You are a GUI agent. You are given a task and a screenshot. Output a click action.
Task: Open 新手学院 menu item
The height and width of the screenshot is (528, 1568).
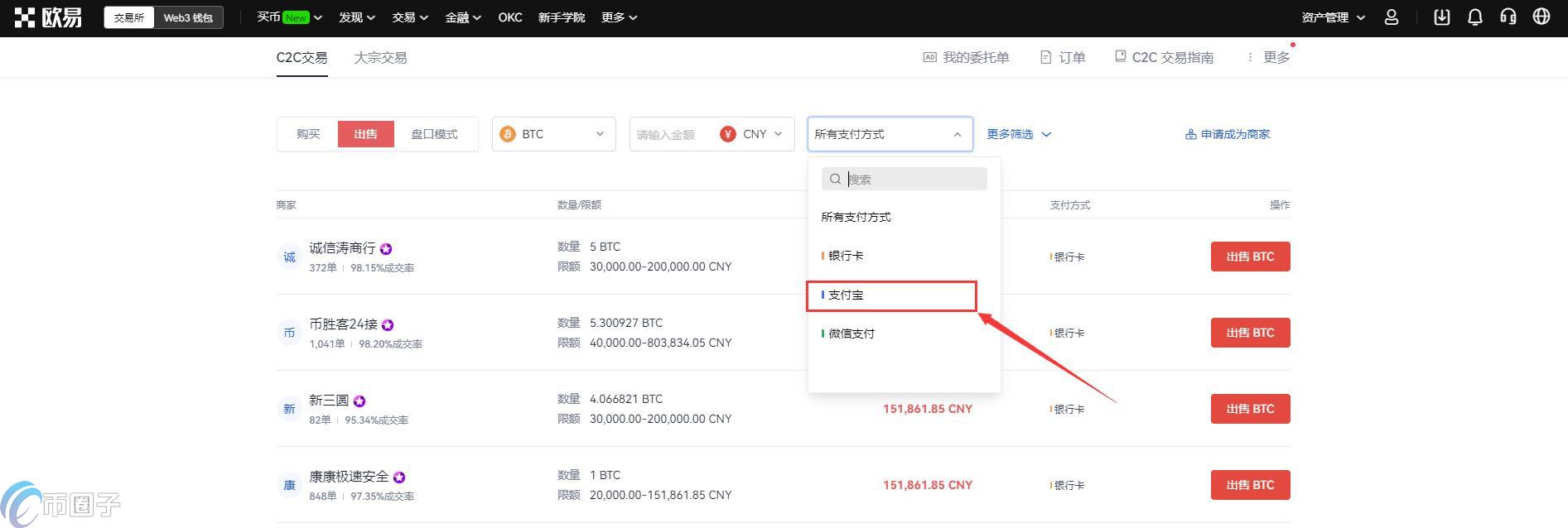[562, 17]
